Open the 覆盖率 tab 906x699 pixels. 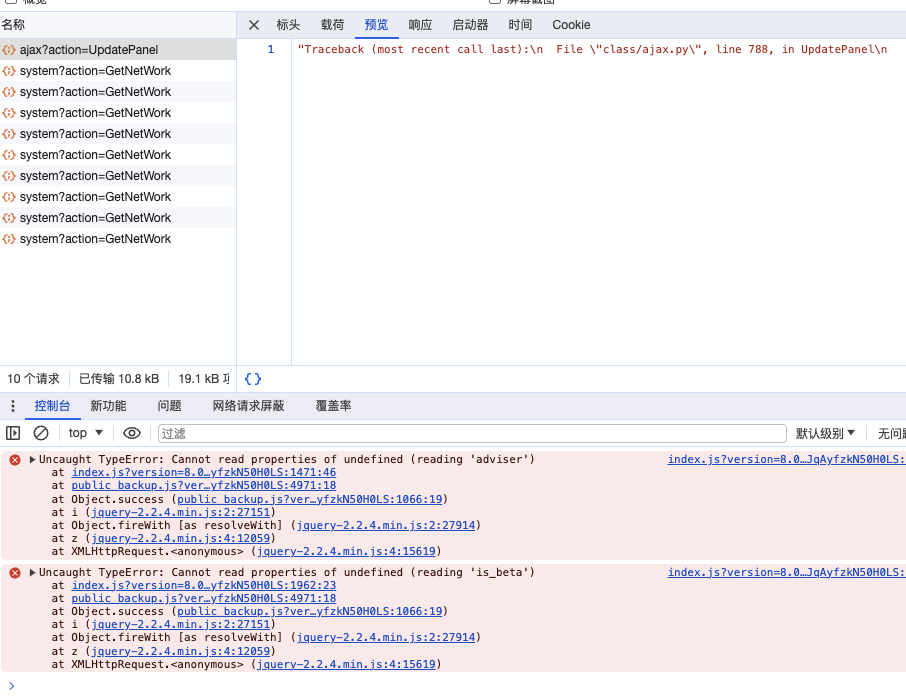[x=333, y=406]
